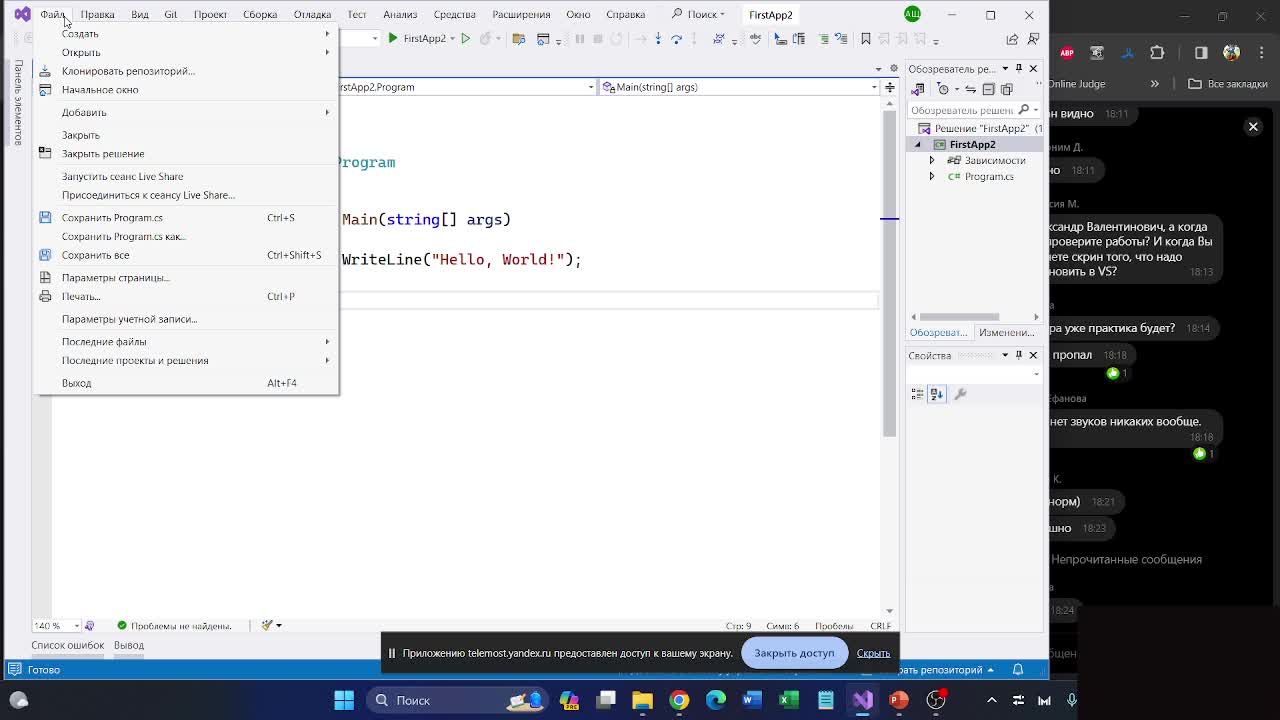Click the Step Into debug arrow icon

tap(658, 38)
